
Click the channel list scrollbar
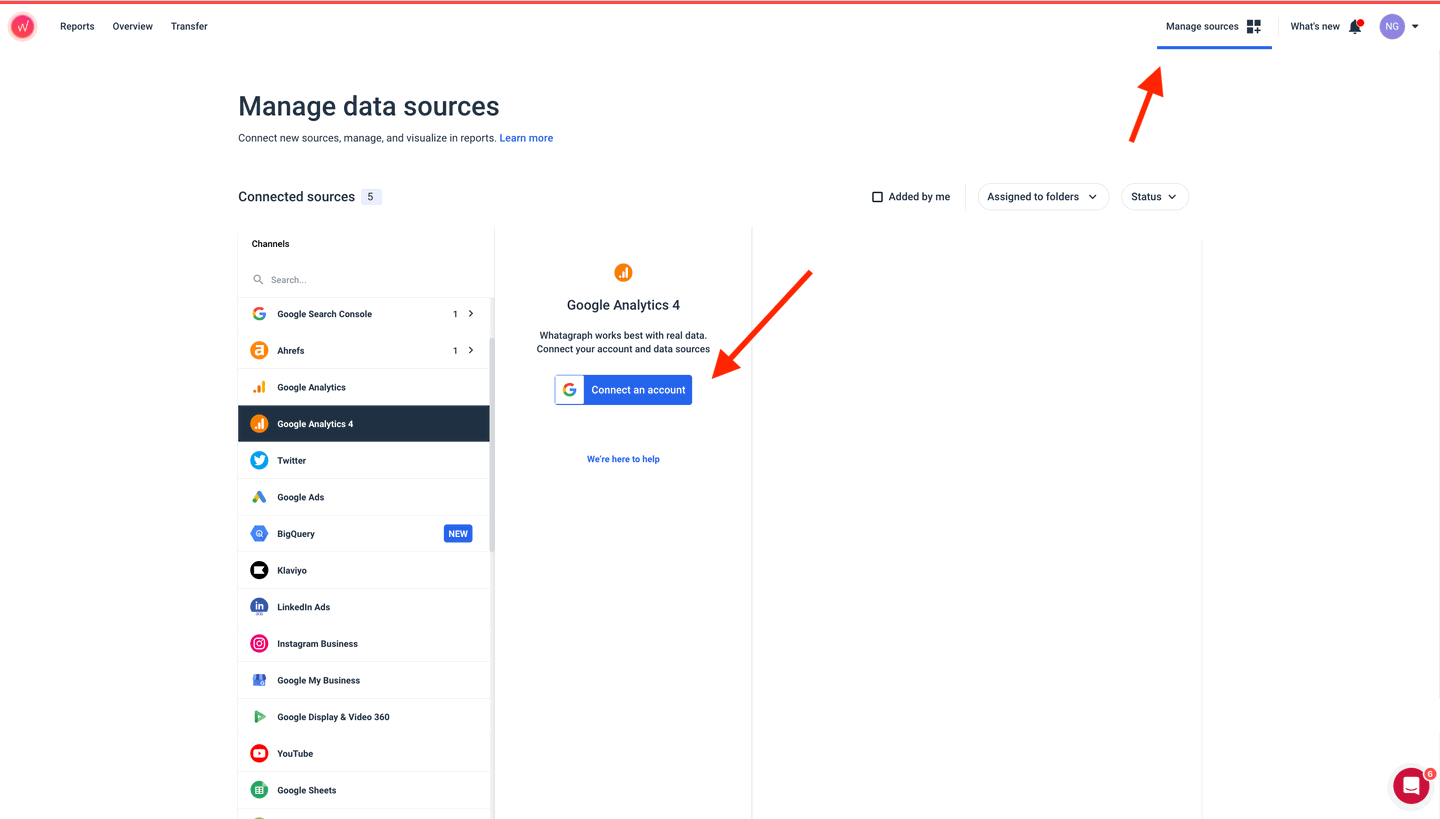click(x=491, y=440)
